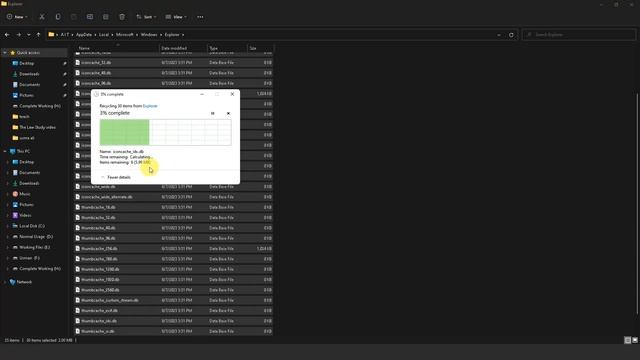Cancel the recycling operation with small X

[228, 113]
